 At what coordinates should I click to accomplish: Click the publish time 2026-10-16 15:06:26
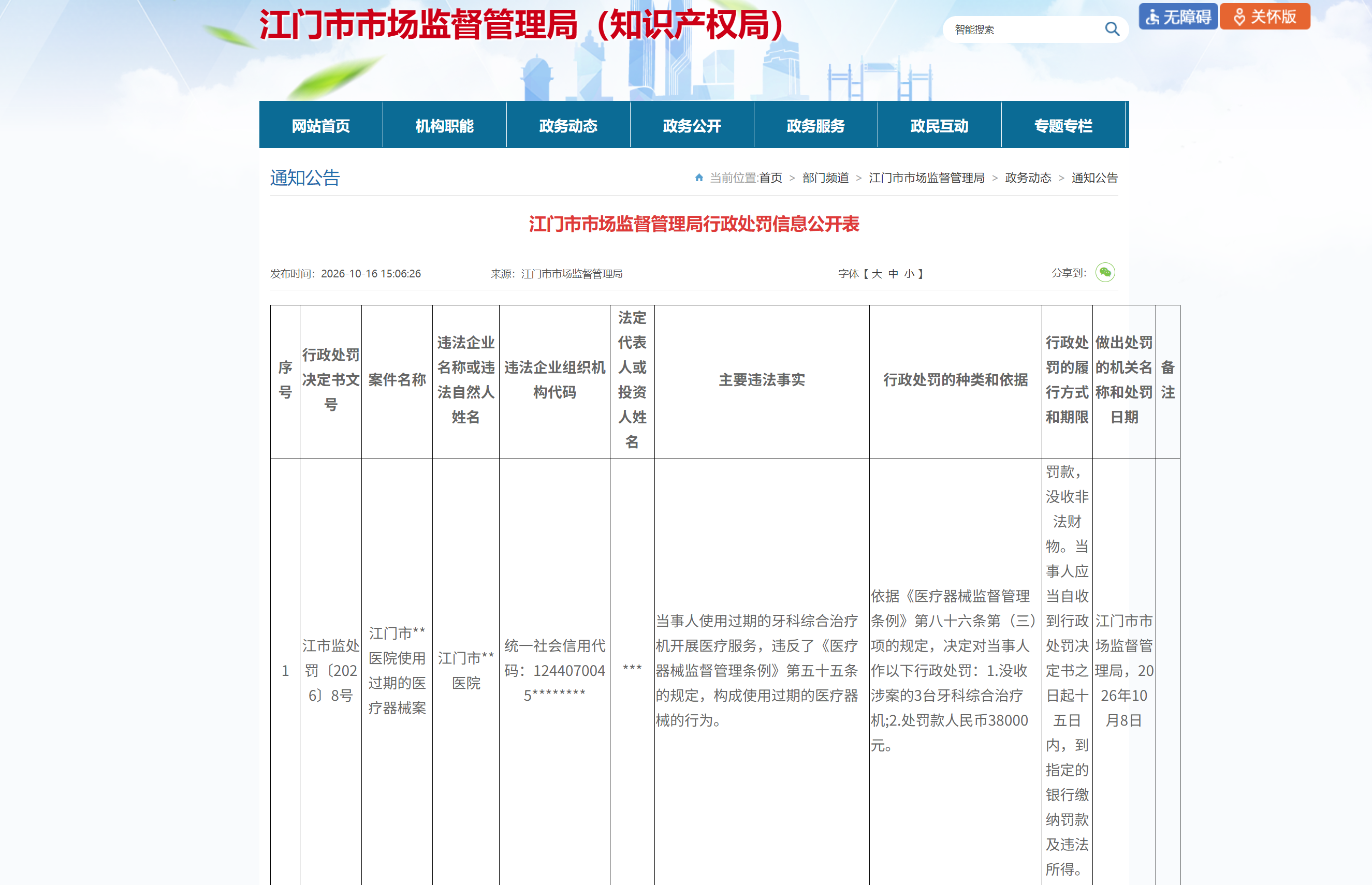[x=371, y=274]
